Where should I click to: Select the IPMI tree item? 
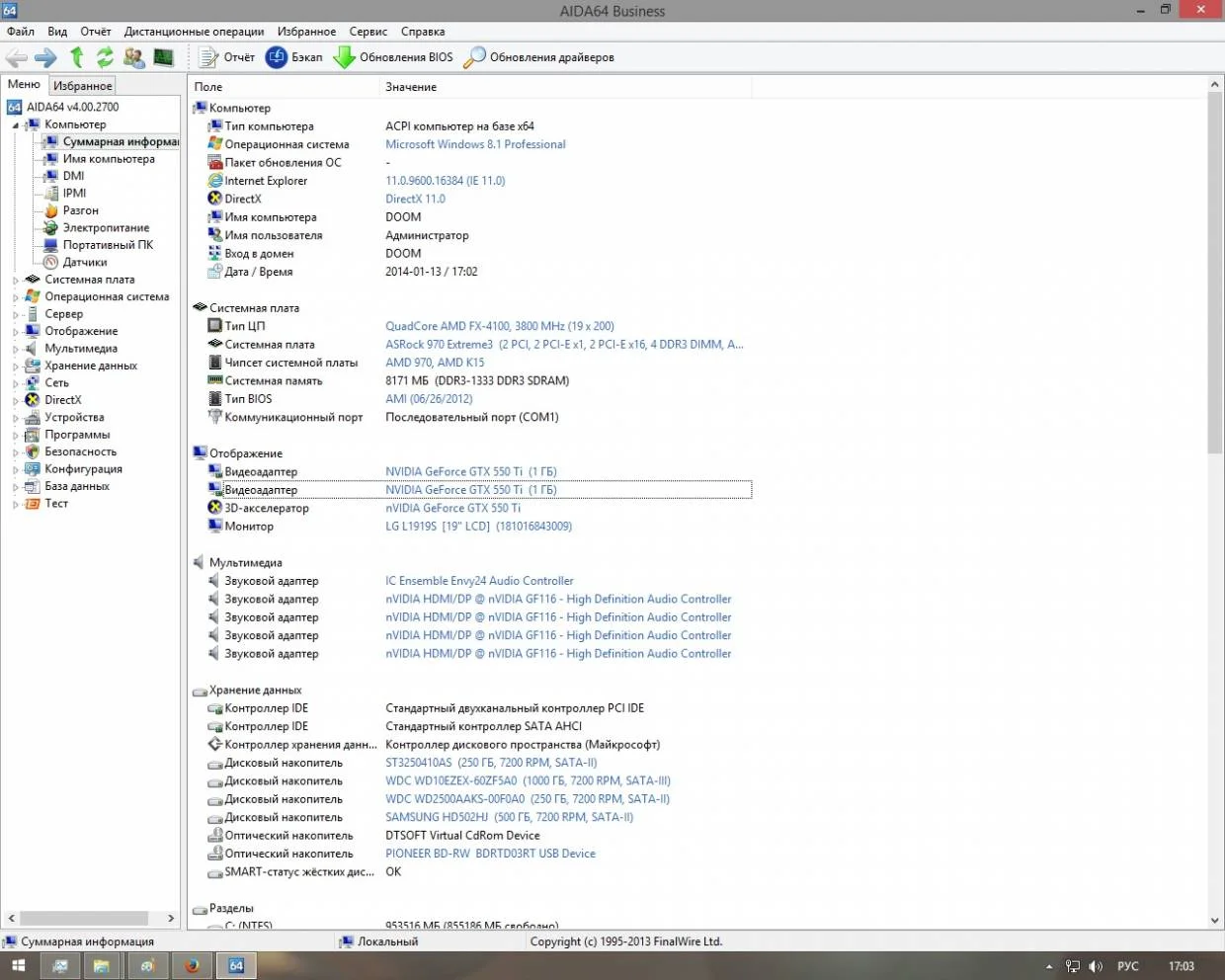(x=75, y=194)
